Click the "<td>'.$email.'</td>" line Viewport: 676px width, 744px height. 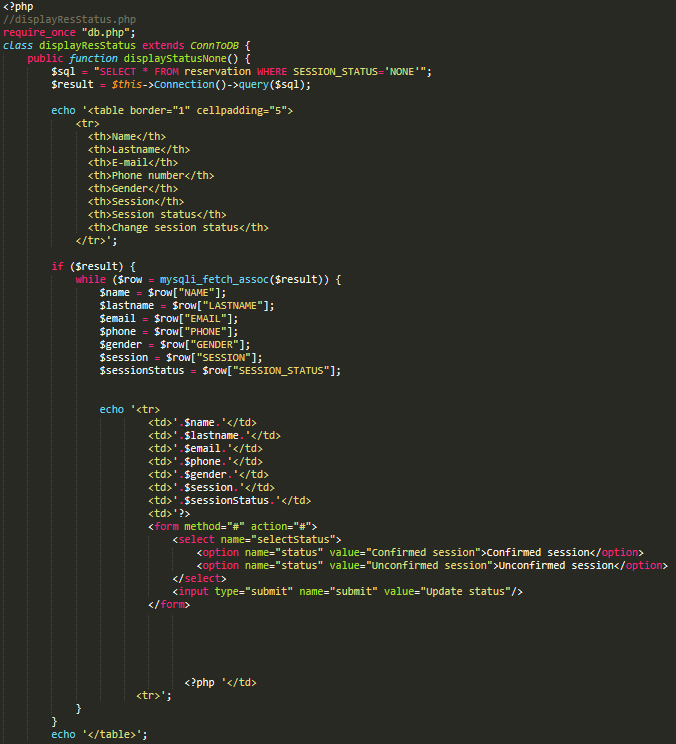coord(205,449)
